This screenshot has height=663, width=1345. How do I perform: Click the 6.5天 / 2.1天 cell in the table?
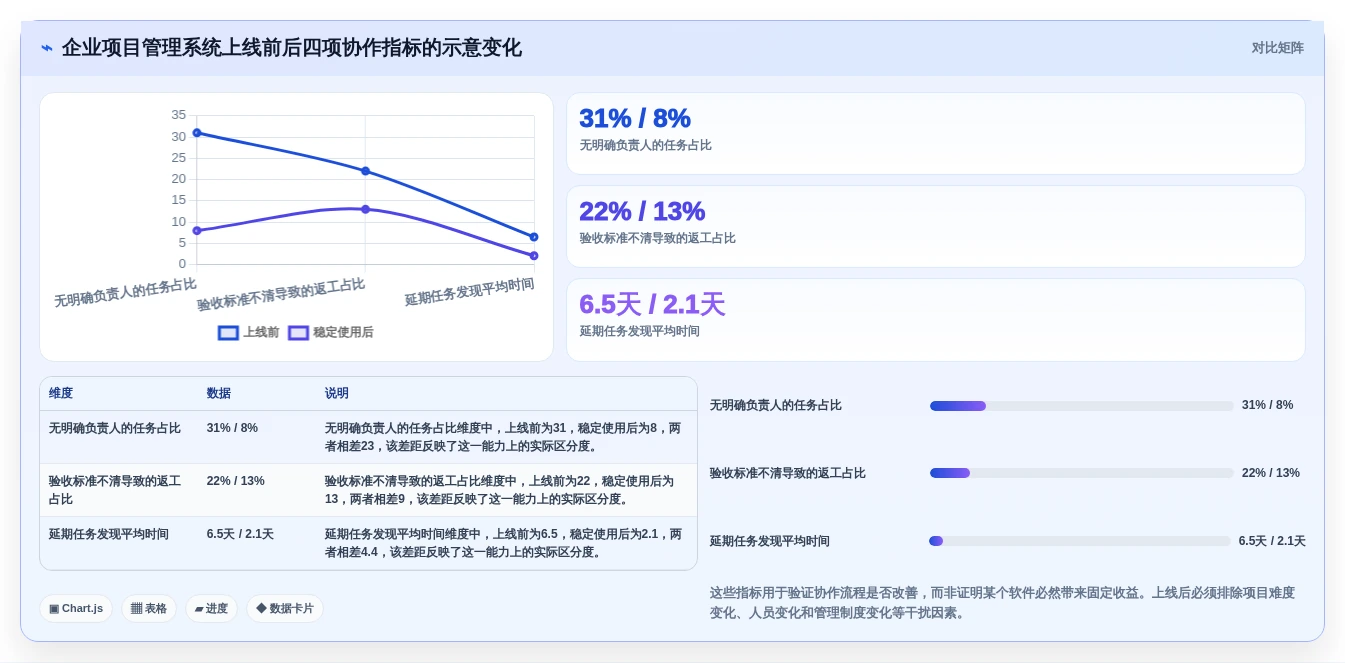(x=240, y=534)
